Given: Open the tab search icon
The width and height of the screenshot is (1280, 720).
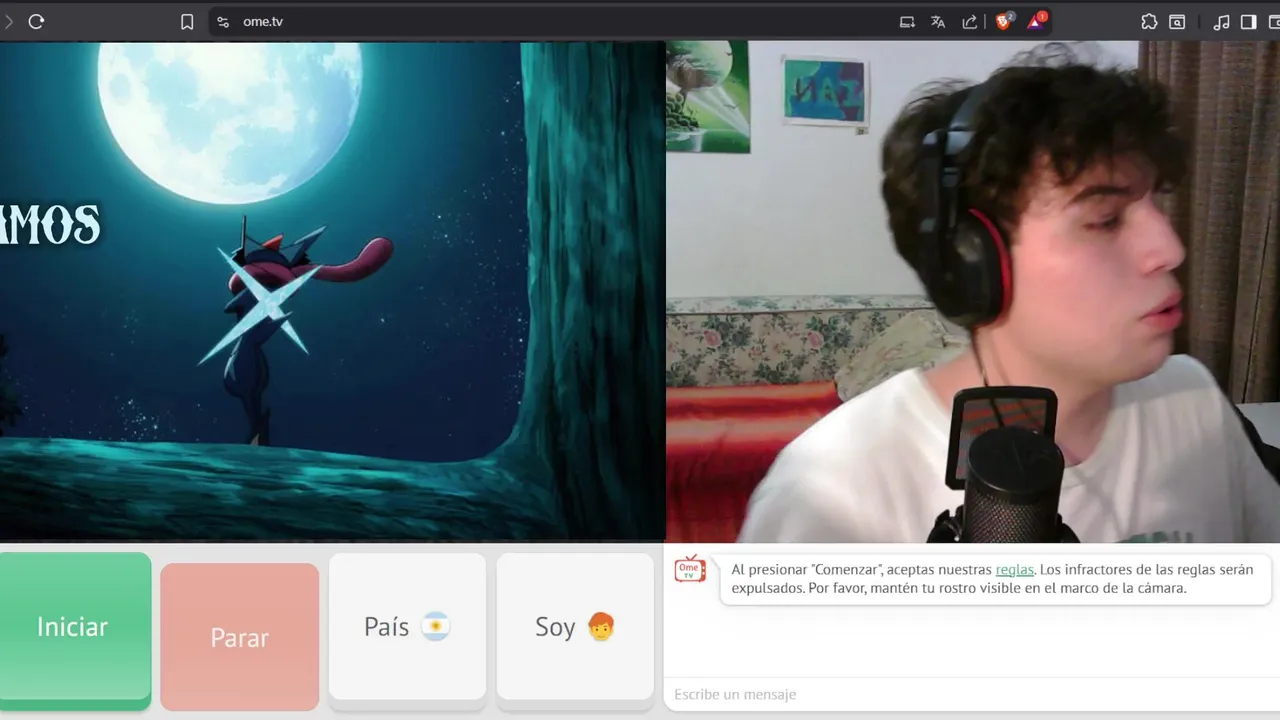Looking at the screenshot, I should 1178,21.
